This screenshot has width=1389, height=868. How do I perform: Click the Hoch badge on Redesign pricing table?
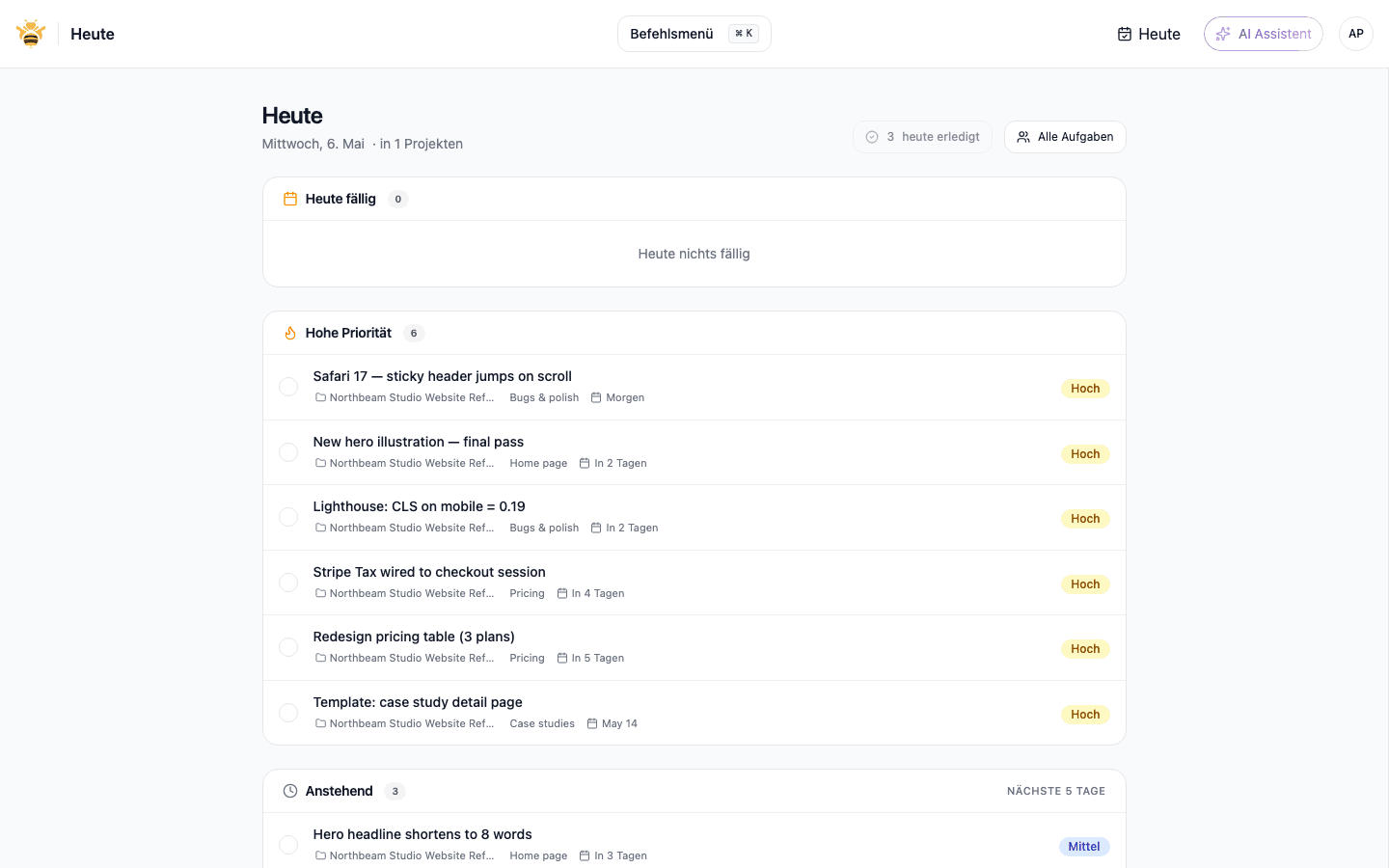1085,649
